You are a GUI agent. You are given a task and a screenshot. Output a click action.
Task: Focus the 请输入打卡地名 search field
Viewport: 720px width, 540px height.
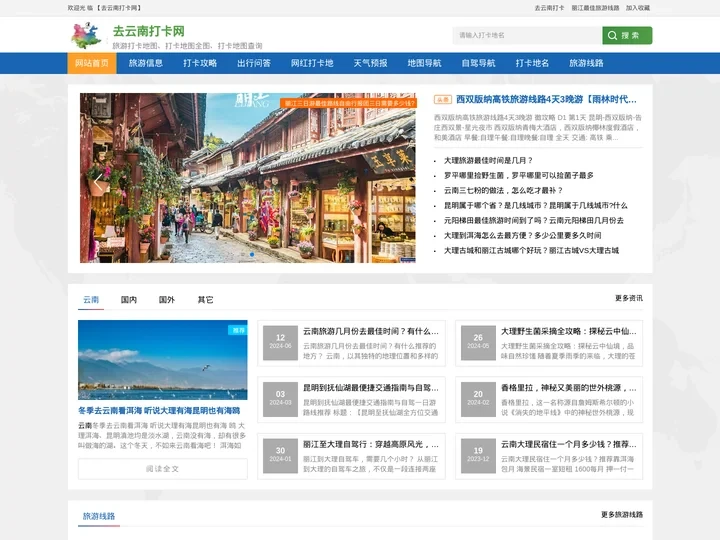tap(527, 35)
